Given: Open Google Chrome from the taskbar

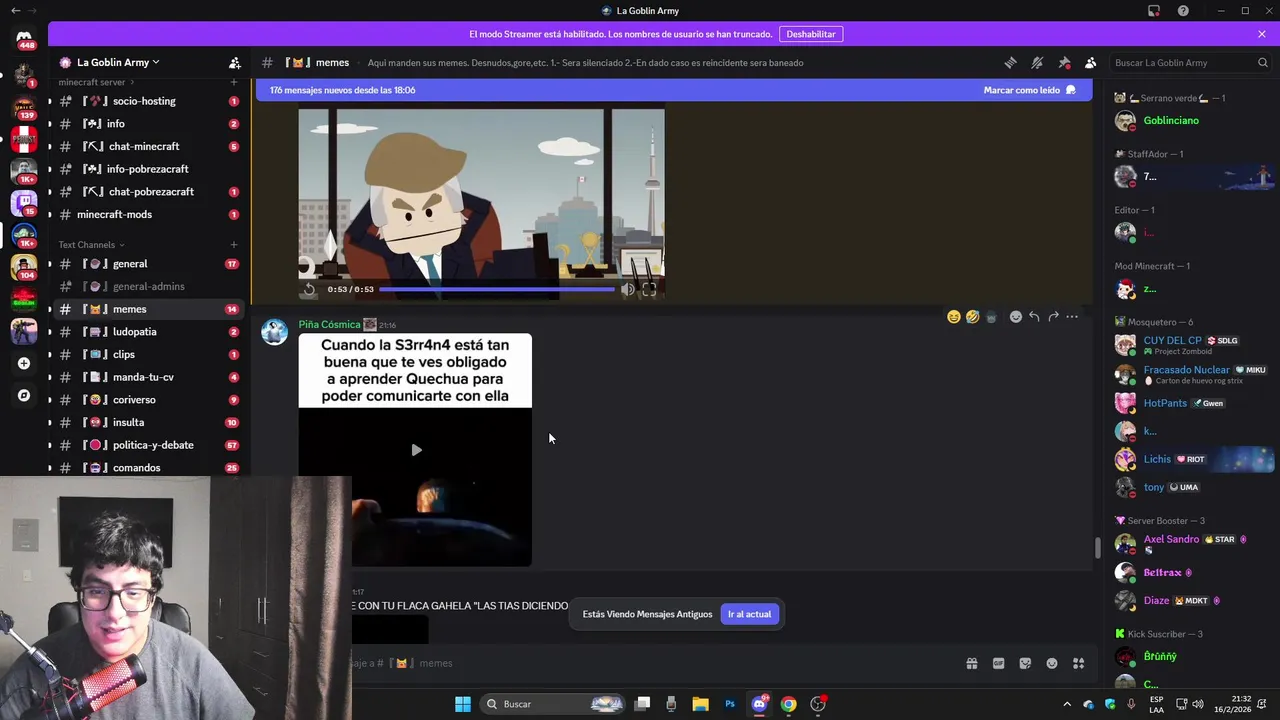Looking at the screenshot, I should click(x=788, y=704).
